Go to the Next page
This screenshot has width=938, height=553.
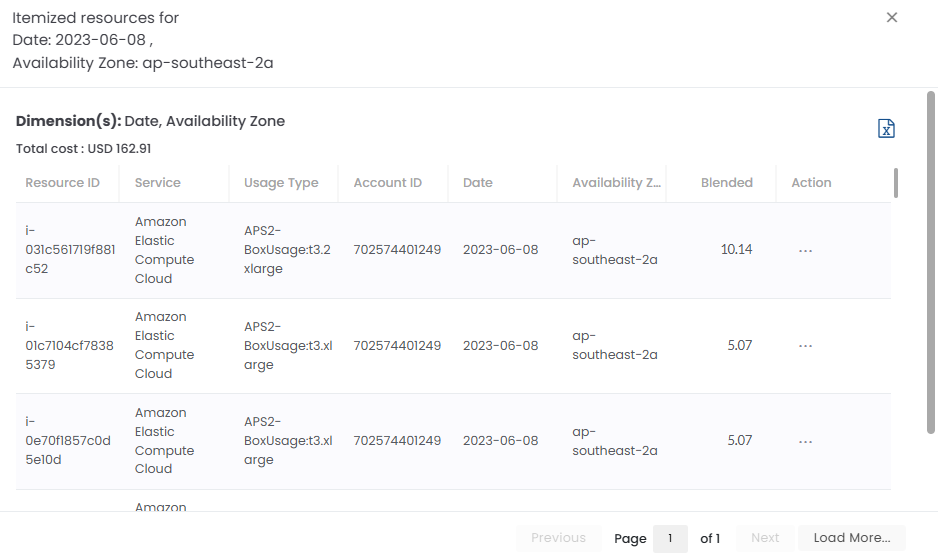coord(765,538)
